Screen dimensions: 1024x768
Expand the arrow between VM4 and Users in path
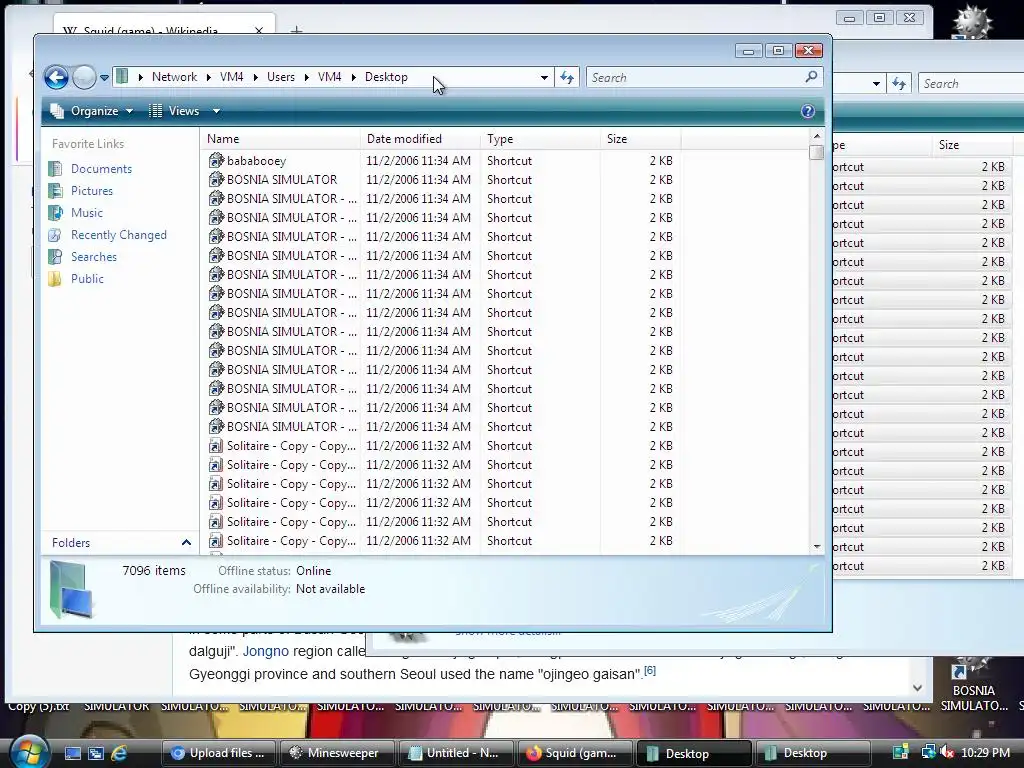click(x=255, y=77)
